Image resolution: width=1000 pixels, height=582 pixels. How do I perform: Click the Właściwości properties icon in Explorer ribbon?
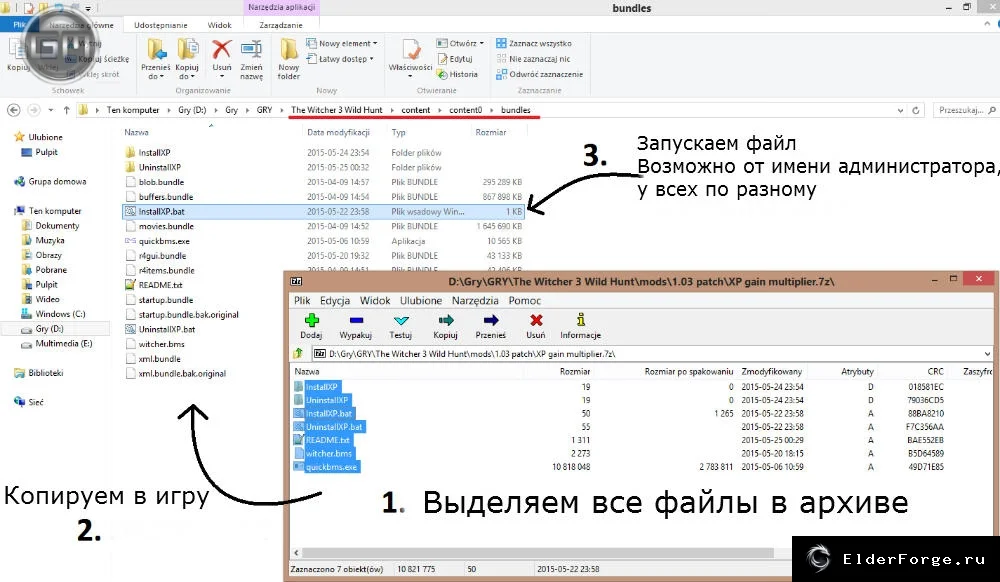[410, 49]
